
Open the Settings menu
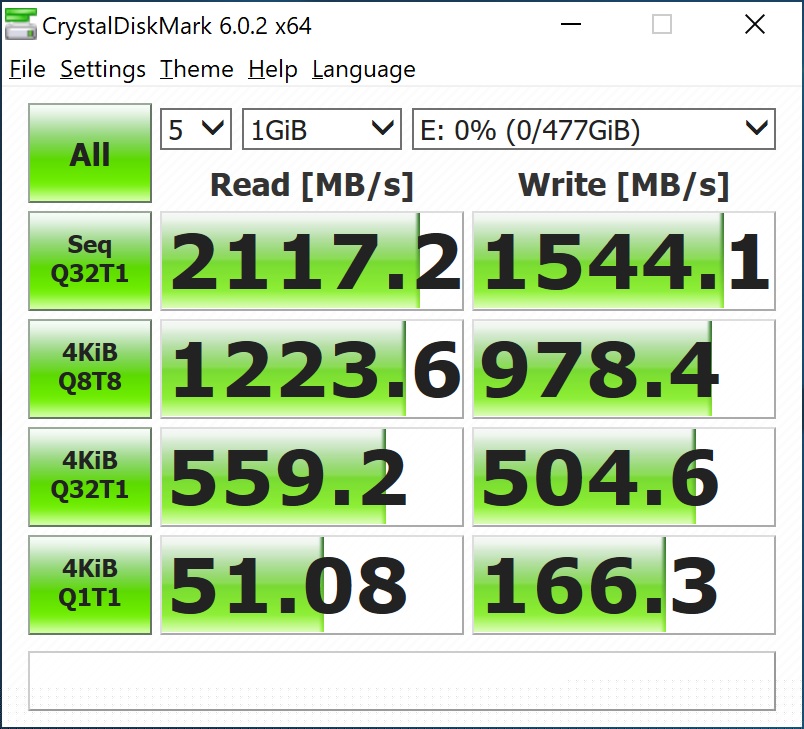tap(103, 69)
